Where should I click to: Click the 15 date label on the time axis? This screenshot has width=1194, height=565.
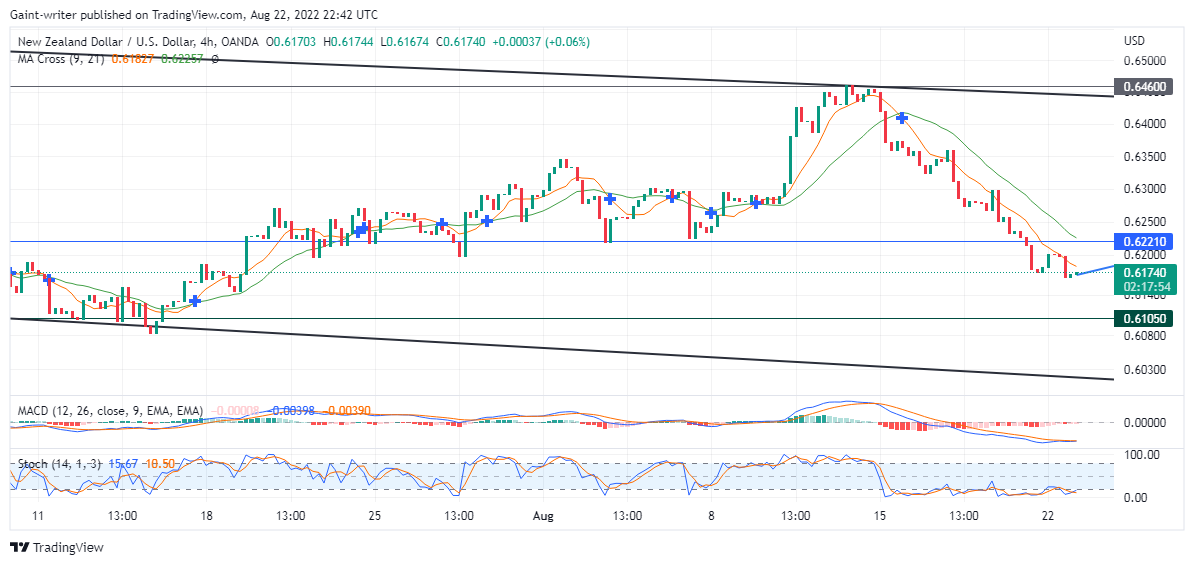[880, 516]
